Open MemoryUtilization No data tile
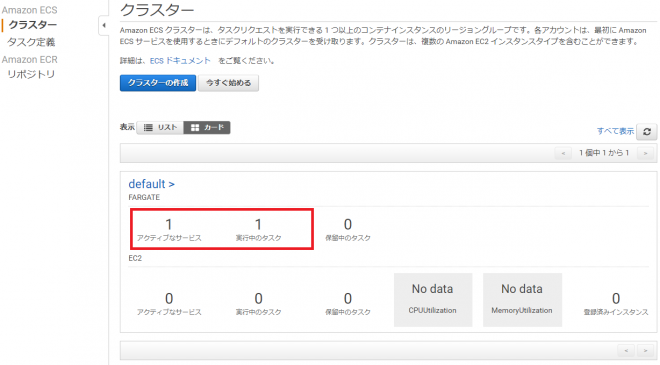 coord(522,300)
